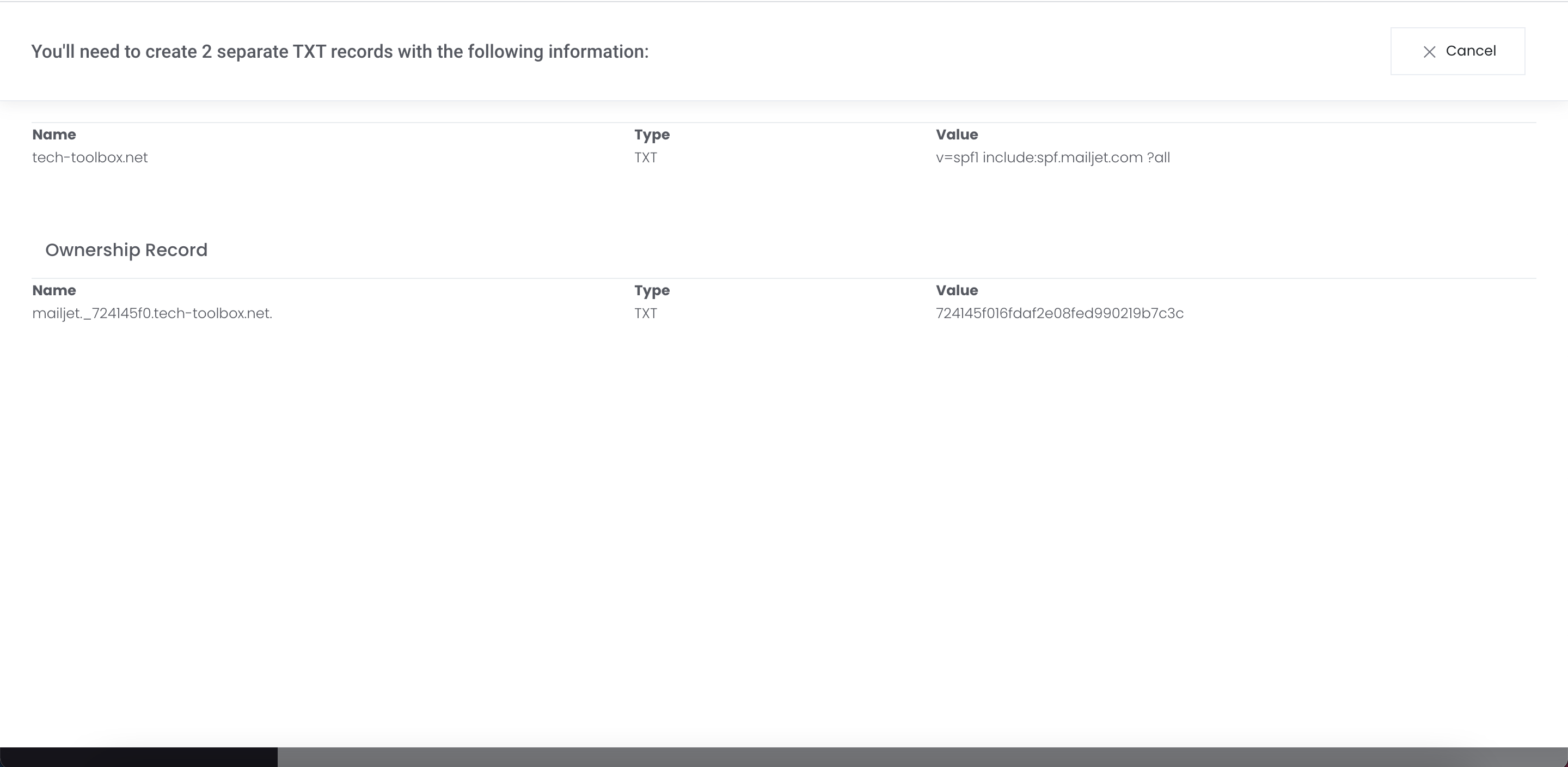The width and height of the screenshot is (1568, 767).
Task: Click empty space below the Ownership Record table
Action: 784,518
